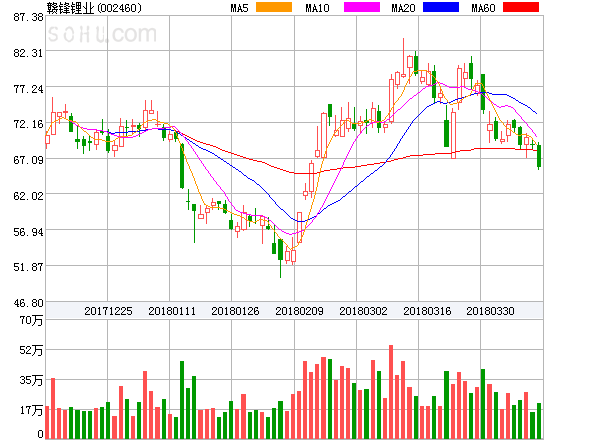Click the MA60 legend label
The image size is (600, 440).
tap(483, 8)
